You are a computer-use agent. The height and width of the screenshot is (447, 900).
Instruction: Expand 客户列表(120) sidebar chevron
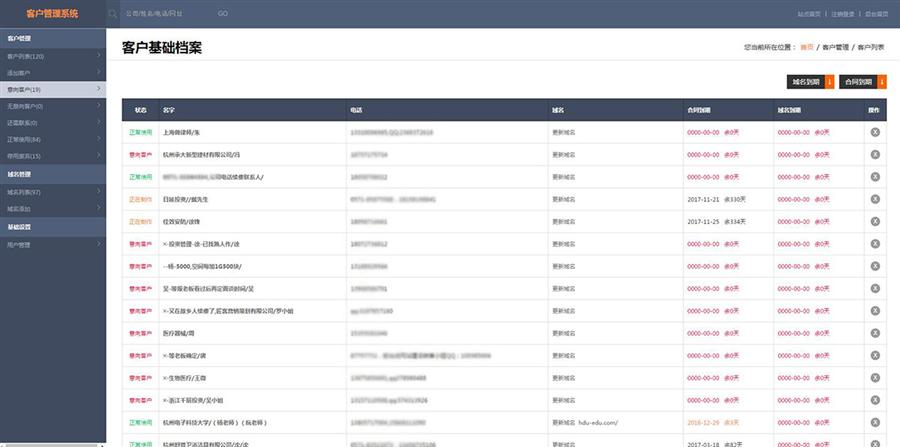(99, 56)
